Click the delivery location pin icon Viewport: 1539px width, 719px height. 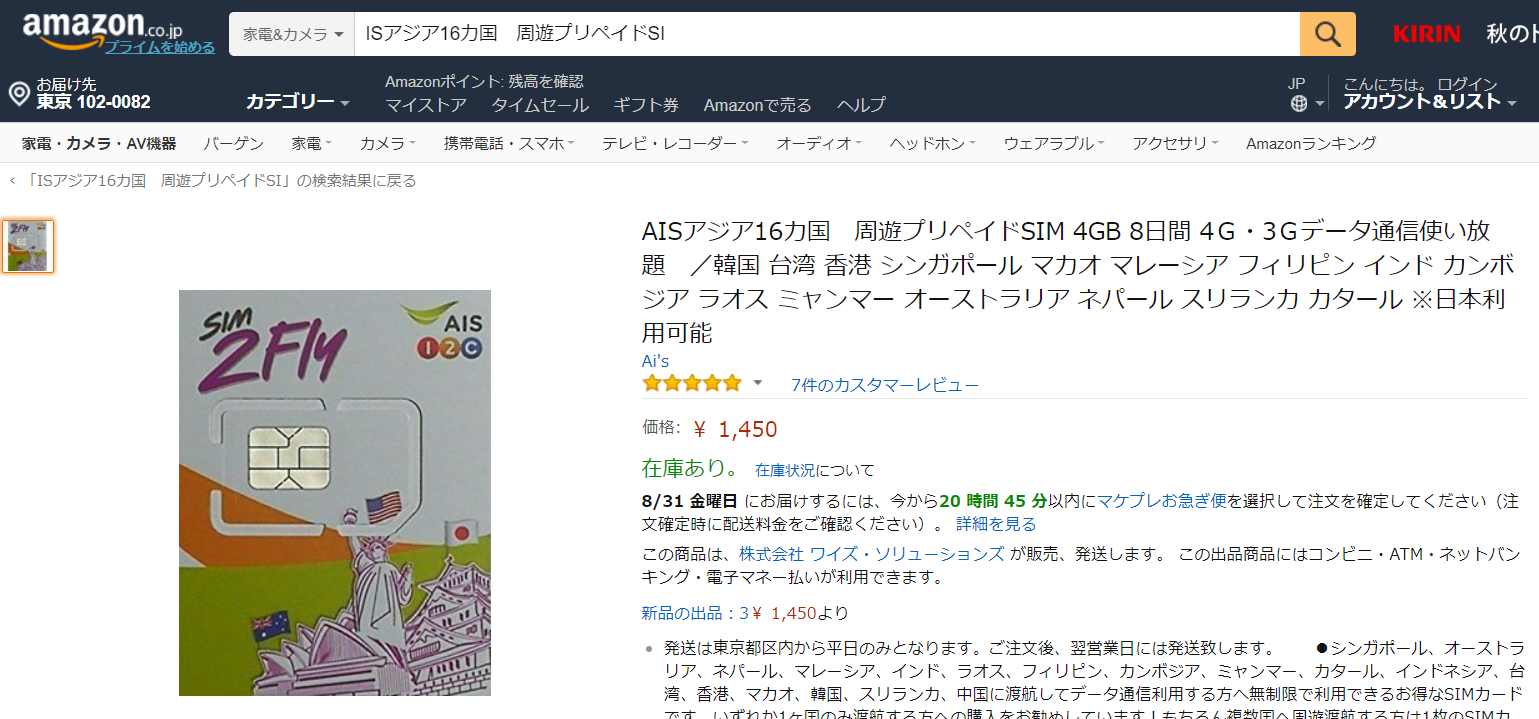click(x=18, y=94)
